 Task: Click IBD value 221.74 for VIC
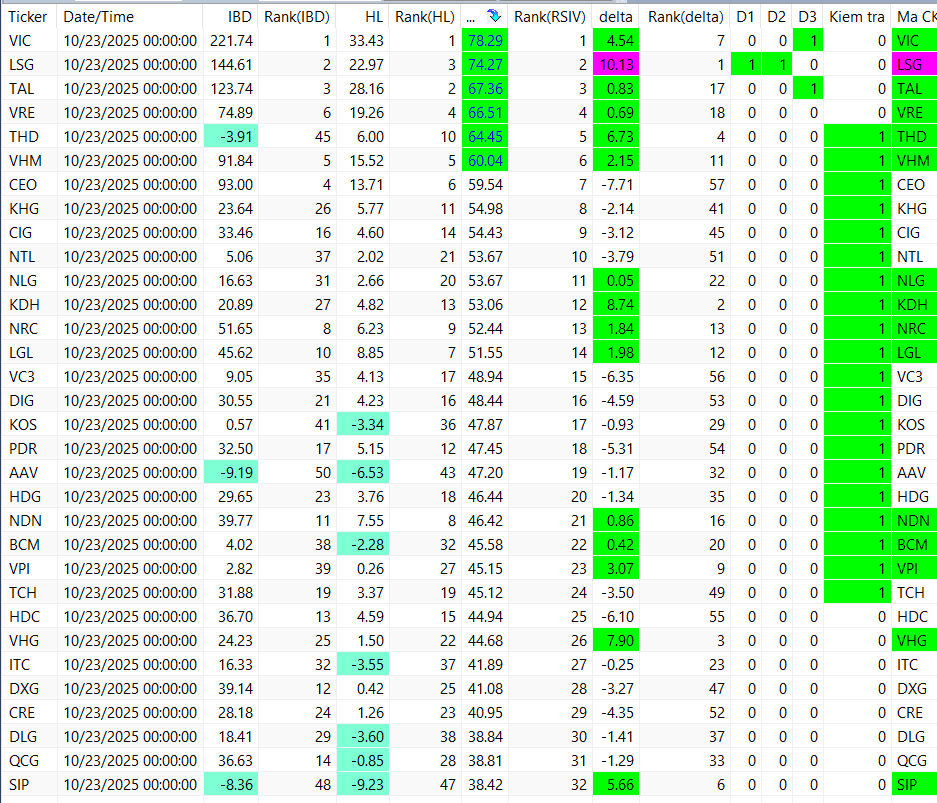click(x=231, y=41)
